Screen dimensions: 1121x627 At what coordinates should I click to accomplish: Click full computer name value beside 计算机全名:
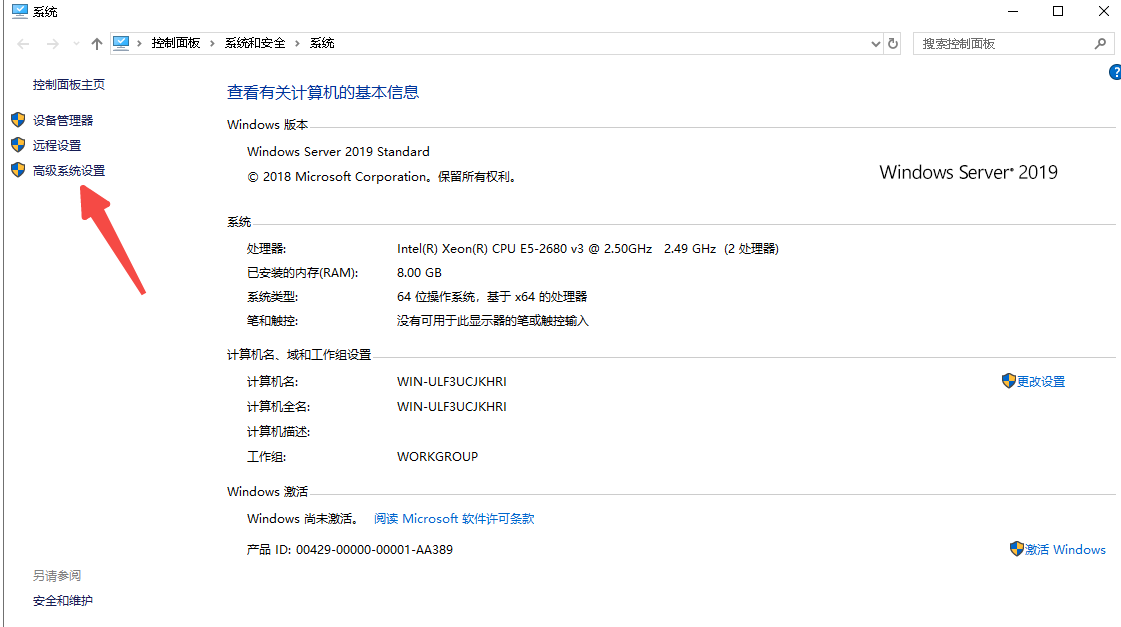tap(452, 406)
